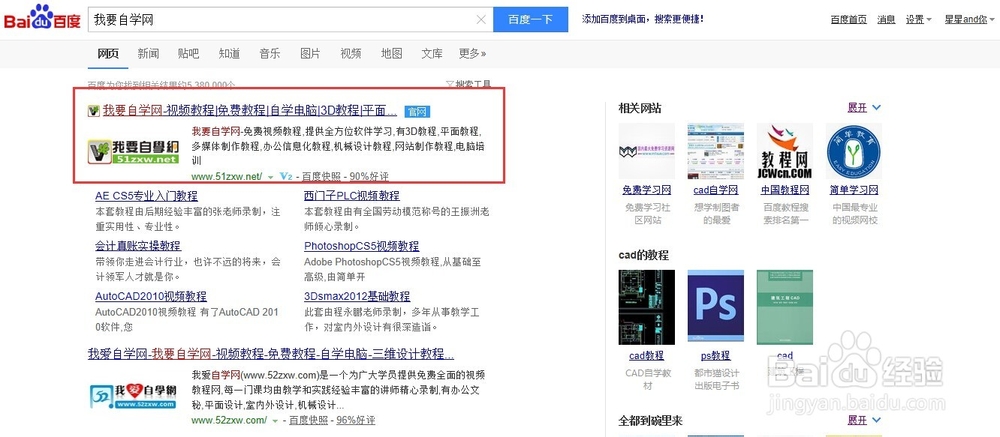Open 百度快照 for 52zxw.com result

(309, 420)
